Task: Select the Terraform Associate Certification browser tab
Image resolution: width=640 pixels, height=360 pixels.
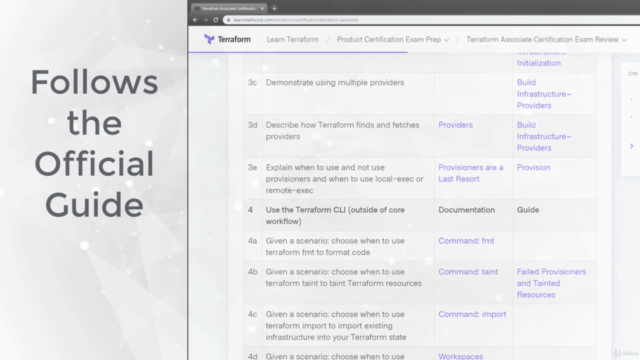Action: point(229,8)
